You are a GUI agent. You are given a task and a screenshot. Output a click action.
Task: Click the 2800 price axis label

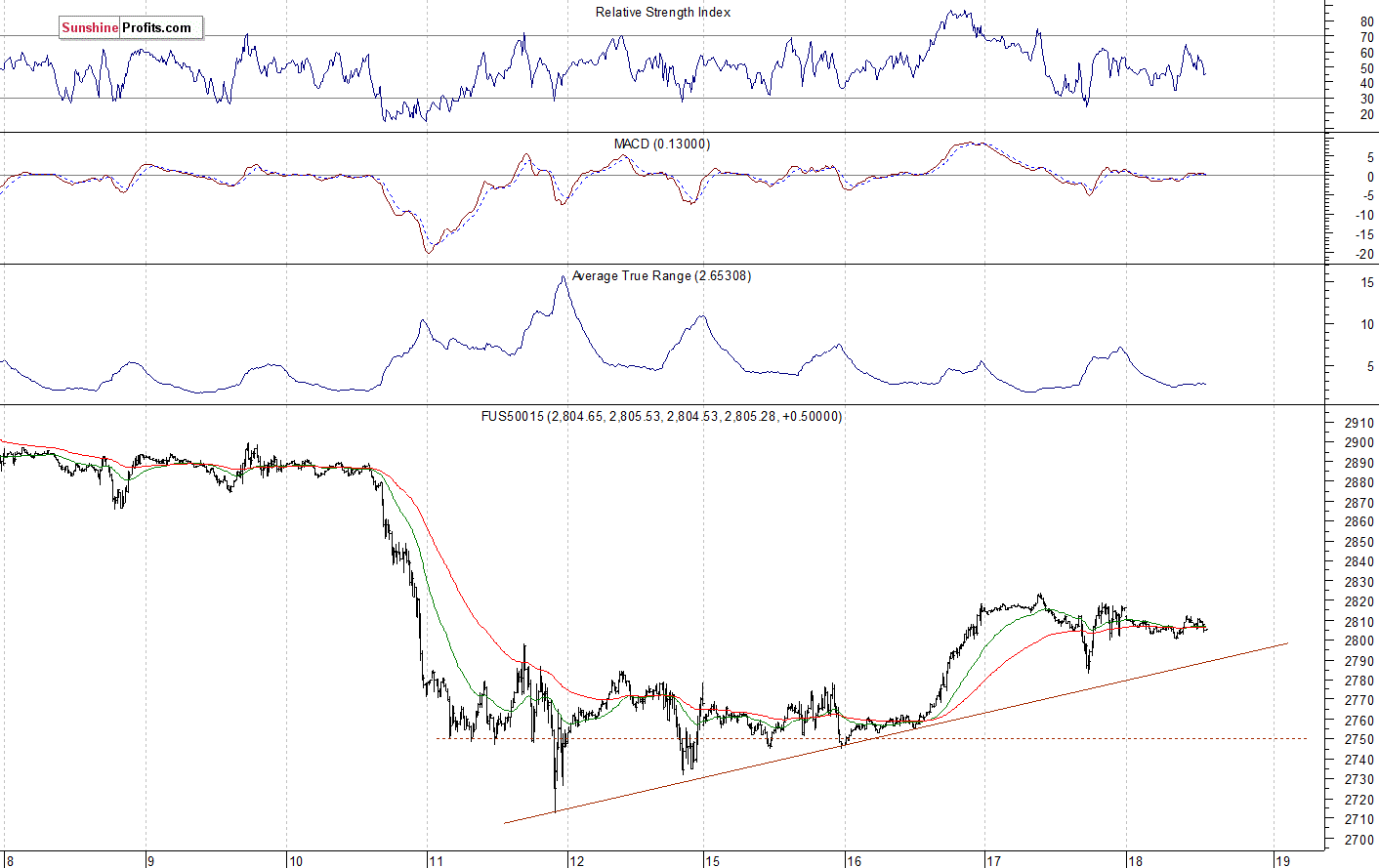click(x=1359, y=641)
